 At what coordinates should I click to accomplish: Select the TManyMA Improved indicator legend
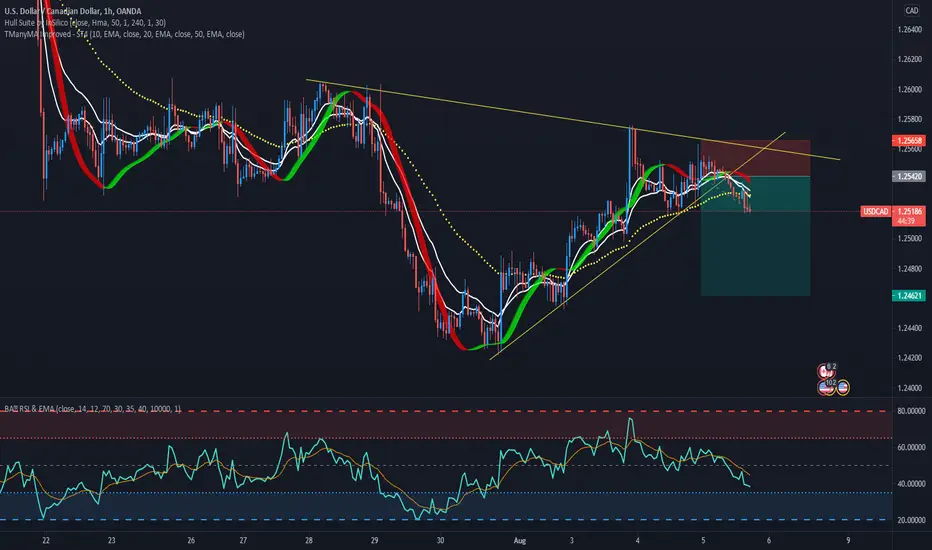tap(124, 34)
